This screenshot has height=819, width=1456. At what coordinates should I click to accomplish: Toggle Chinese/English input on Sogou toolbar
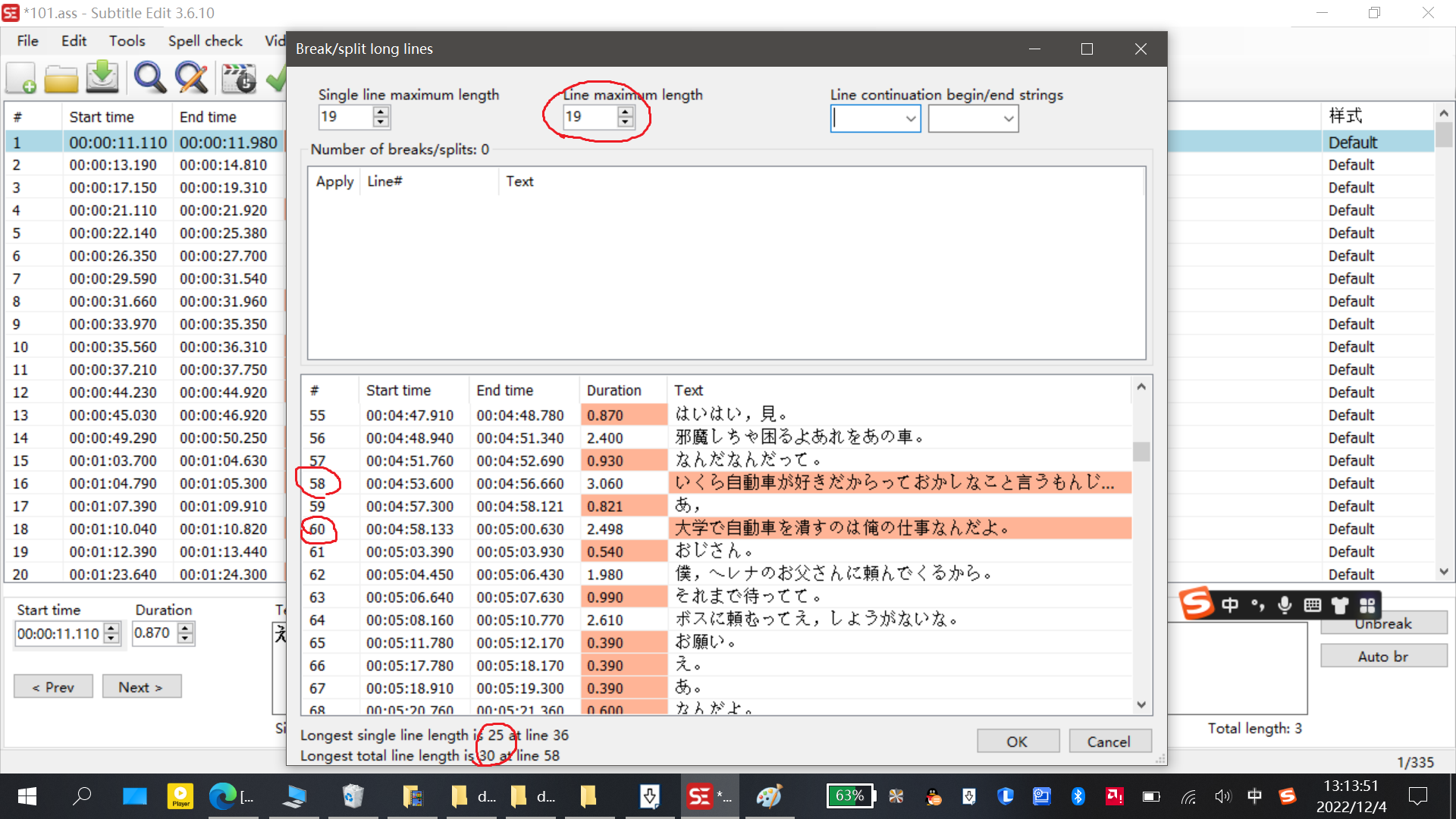[x=1229, y=605]
